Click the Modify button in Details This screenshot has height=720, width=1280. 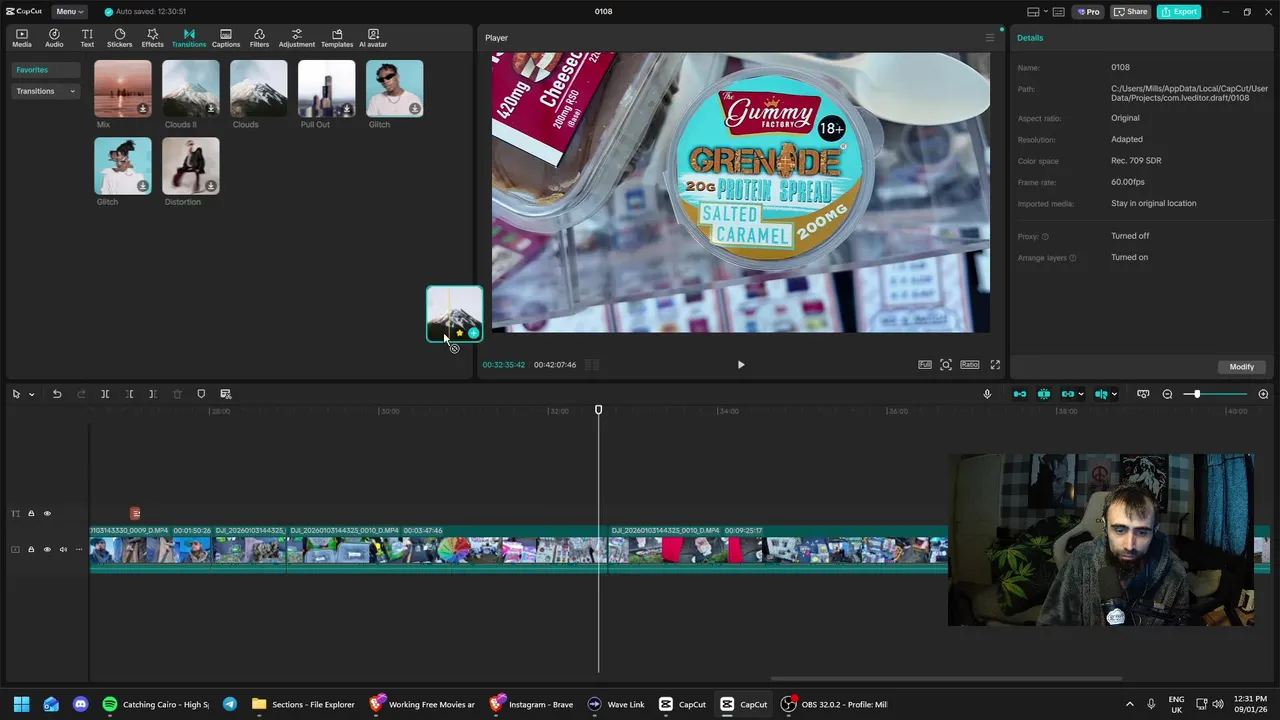(x=1242, y=367)
